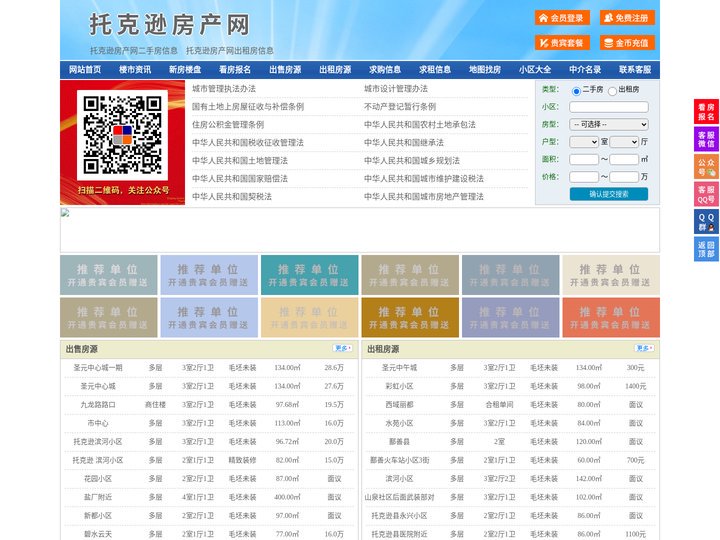Open 水苑小区 rental listing
Viewport: 720px width, 540px height.
[x=399, y=423]
